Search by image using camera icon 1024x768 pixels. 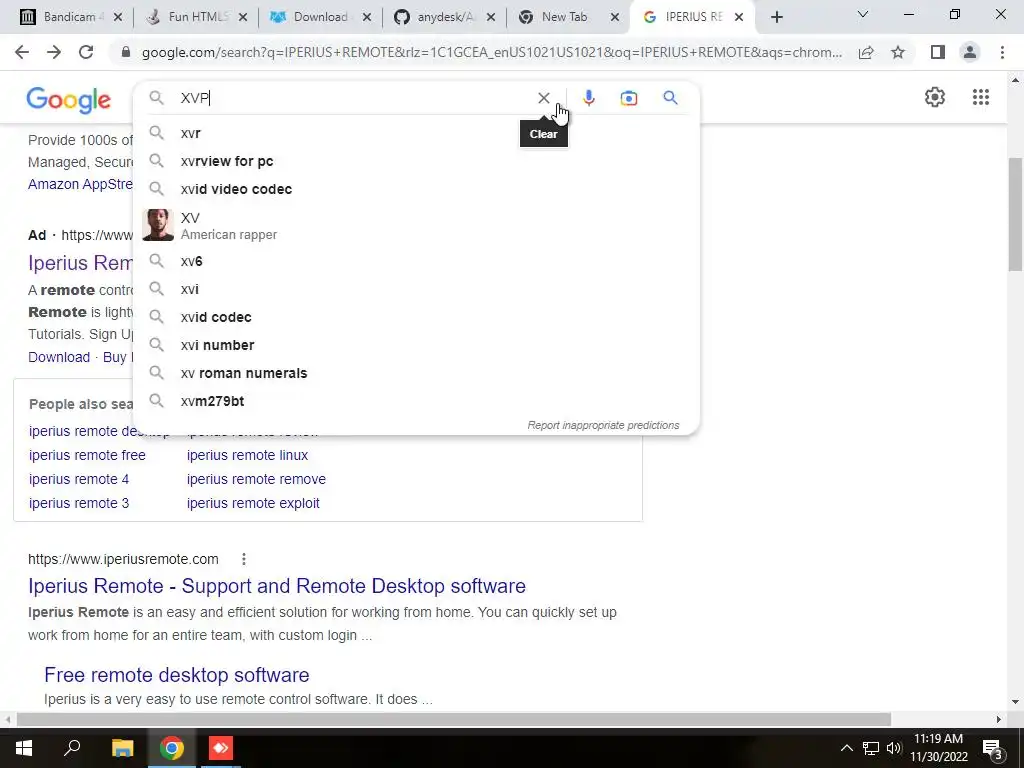click(628, 98)
